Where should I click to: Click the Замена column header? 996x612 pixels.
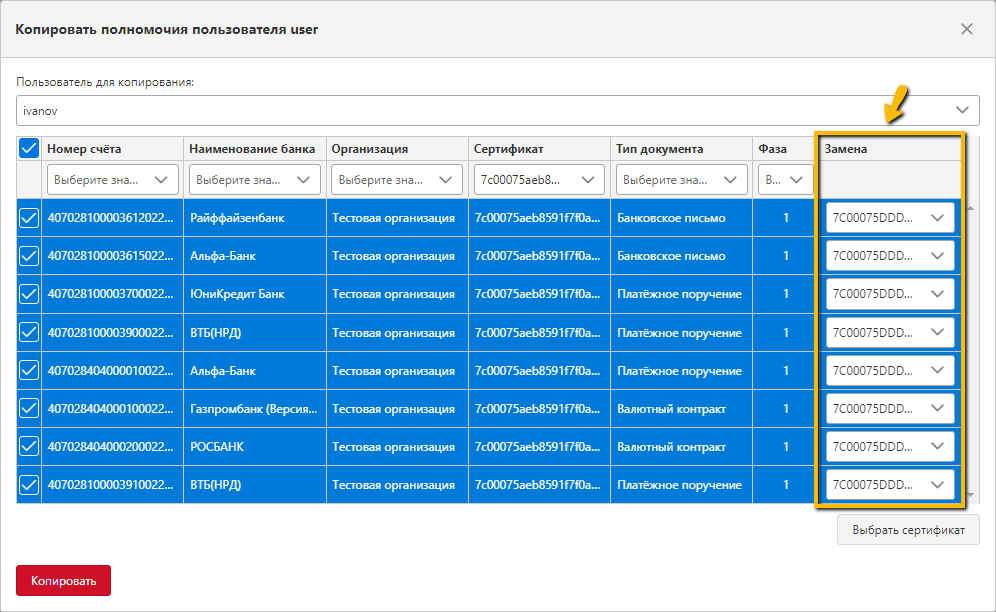(890, 149)
